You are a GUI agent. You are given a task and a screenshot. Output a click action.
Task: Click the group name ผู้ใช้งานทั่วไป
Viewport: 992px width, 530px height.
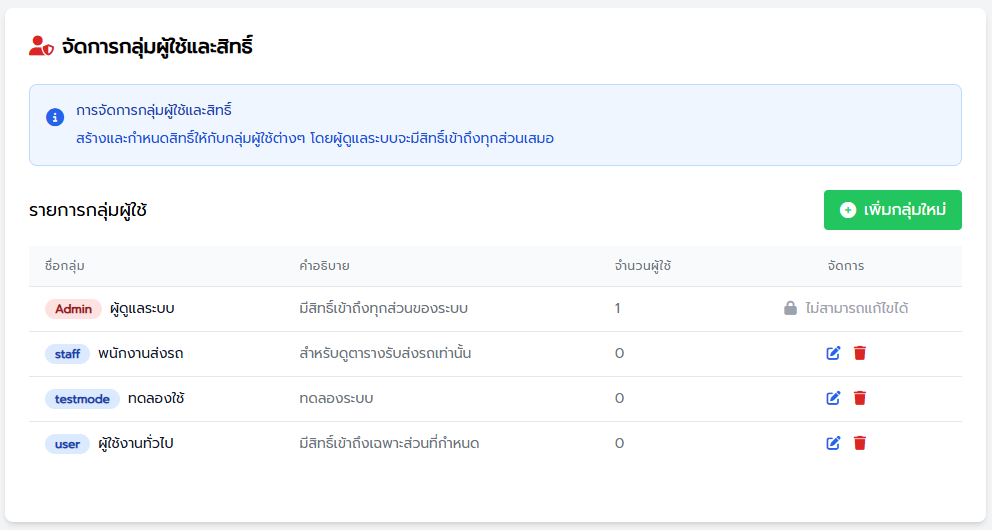[x=135, y=443]
